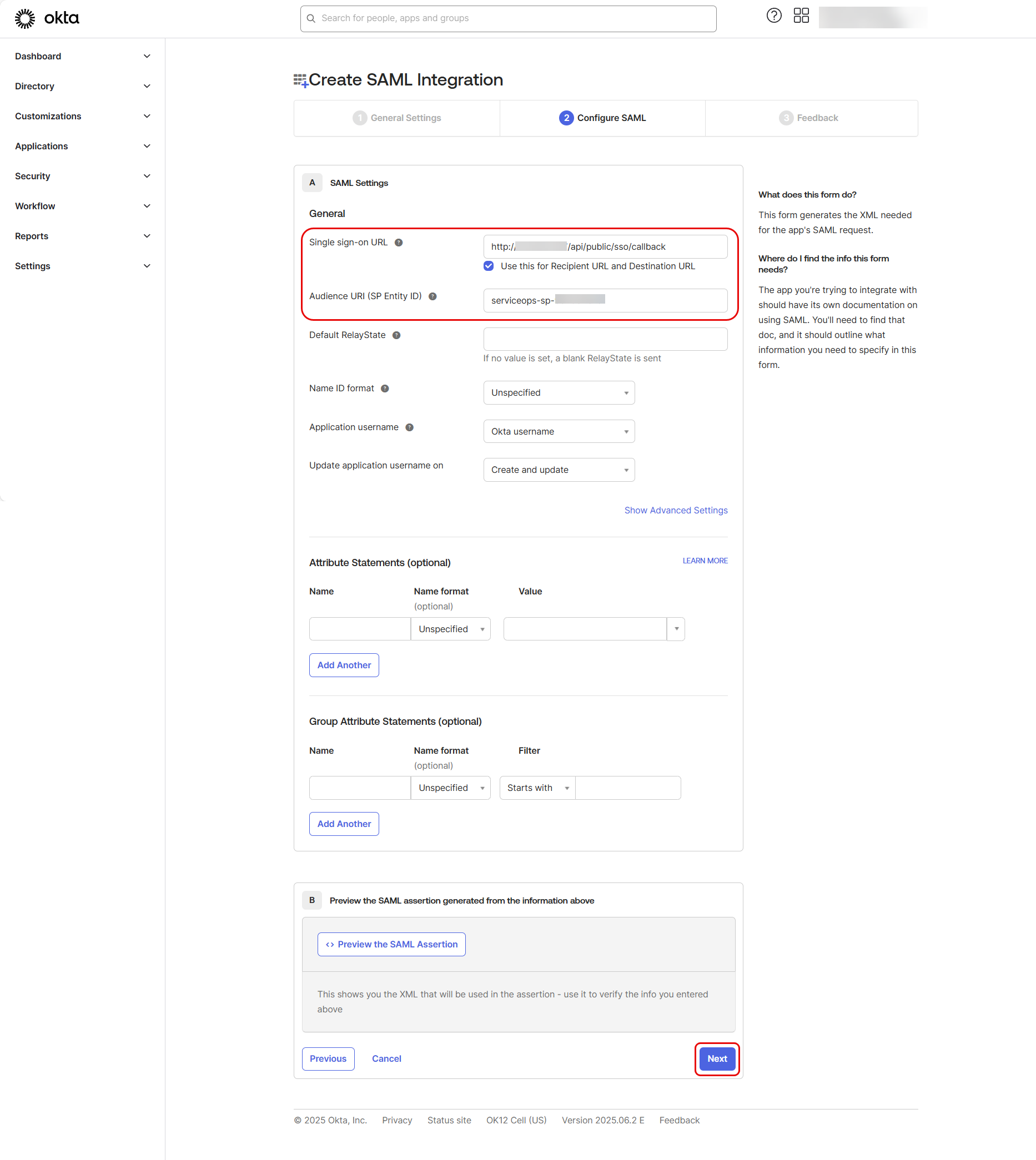Open the Application username dropdown
This screenshot has height=1160, width=1036.
(x=559, y=431)
